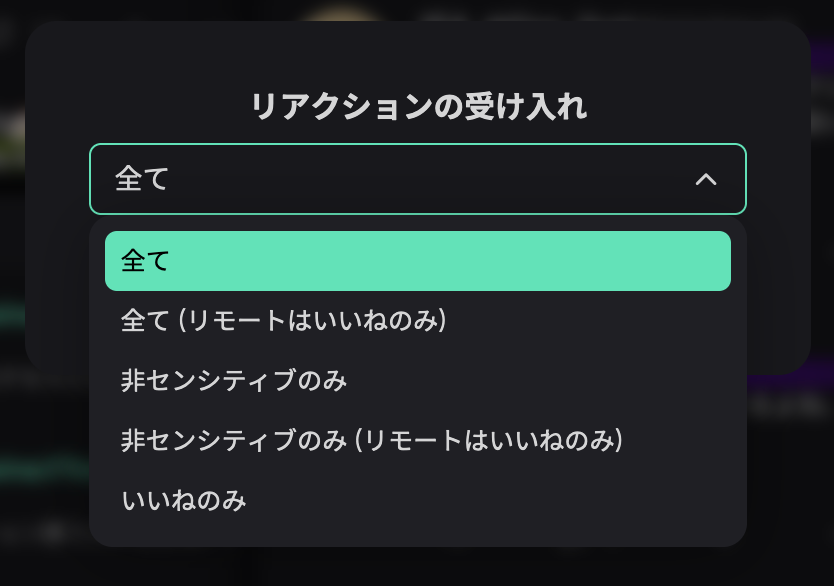Close the open list via the arrow icon

706,179
